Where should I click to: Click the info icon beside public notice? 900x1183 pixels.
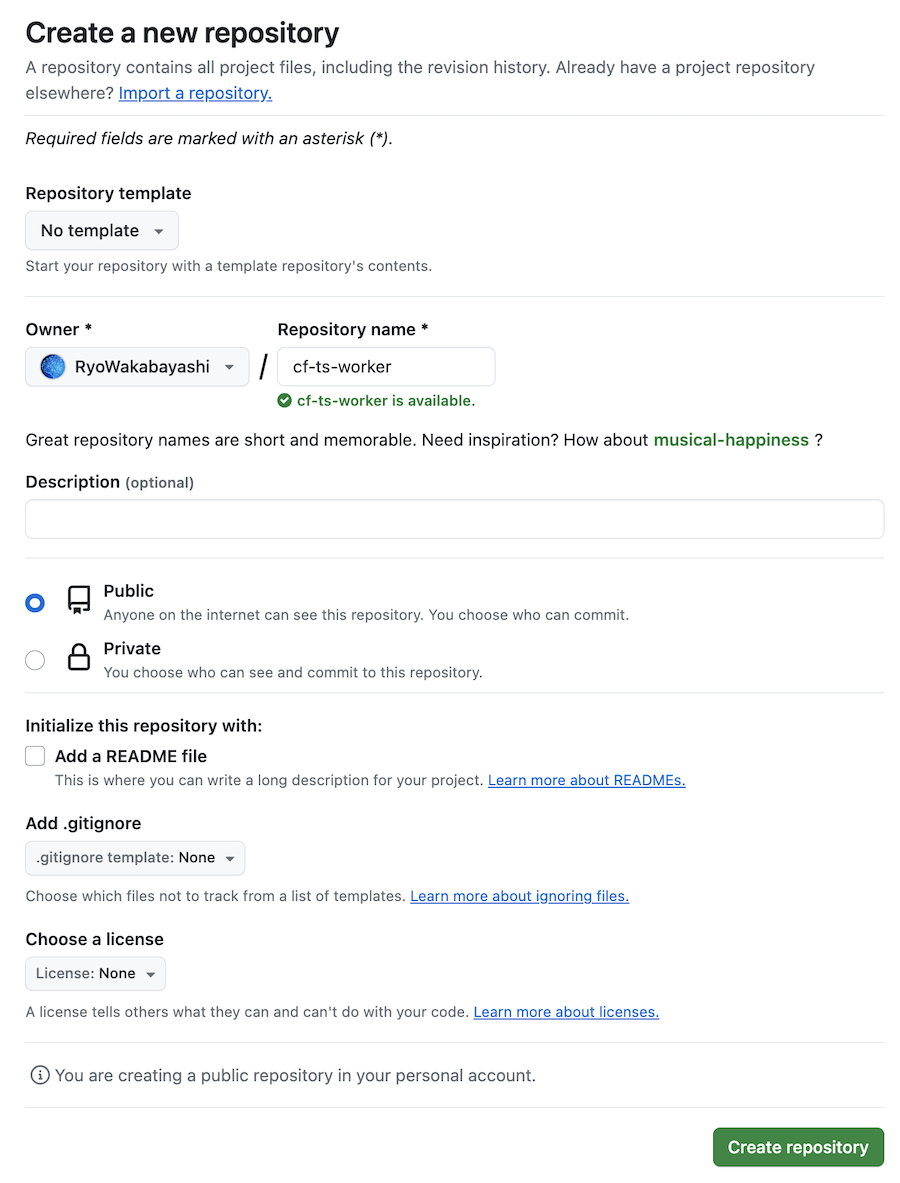pyautogui.click(x=39, y=1076)
